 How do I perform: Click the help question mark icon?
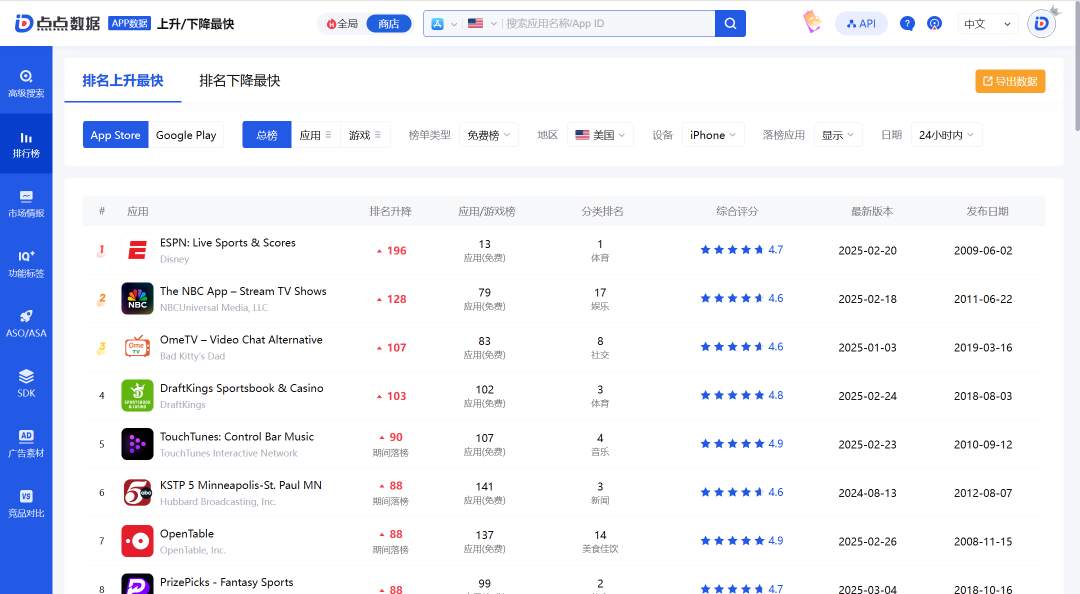(907, 23)
